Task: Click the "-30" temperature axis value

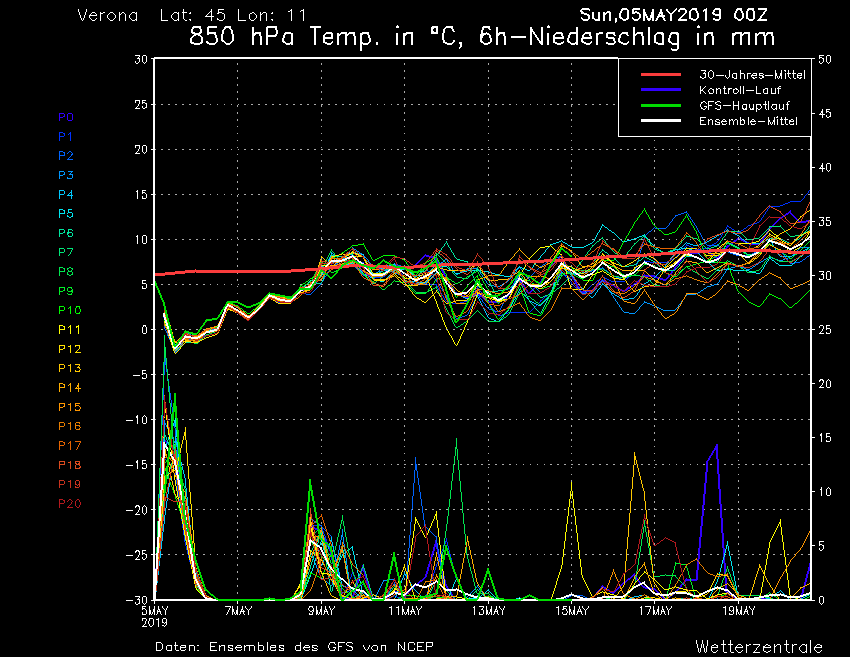Action: click(x=137, y=600)
